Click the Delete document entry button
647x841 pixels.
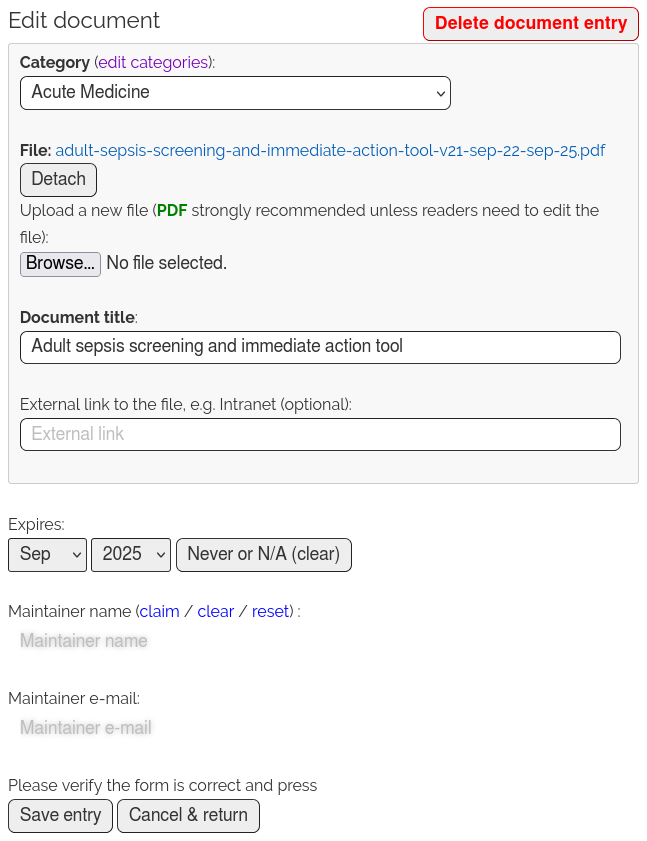(530, 24)
